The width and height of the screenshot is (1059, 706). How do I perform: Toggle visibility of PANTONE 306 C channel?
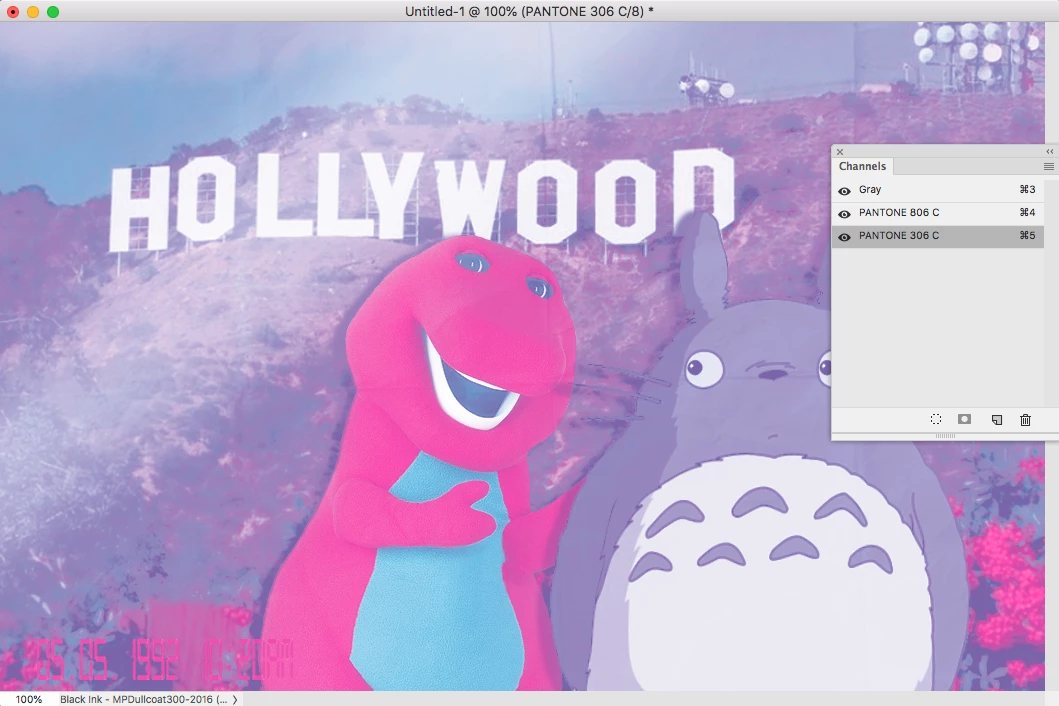844,237
